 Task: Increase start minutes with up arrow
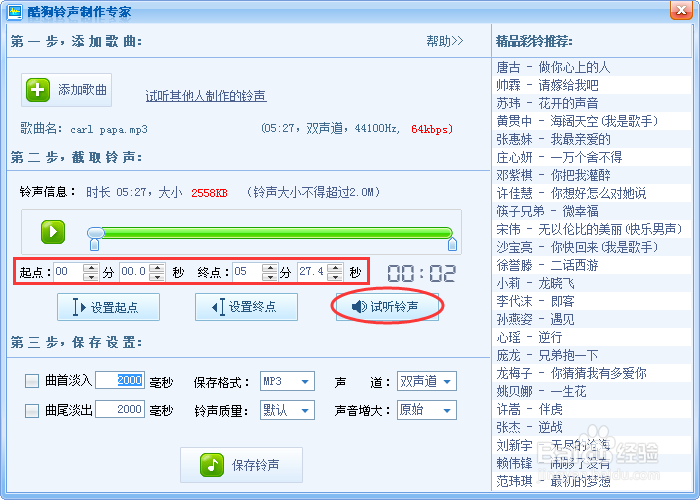click(x=91, y=267)
